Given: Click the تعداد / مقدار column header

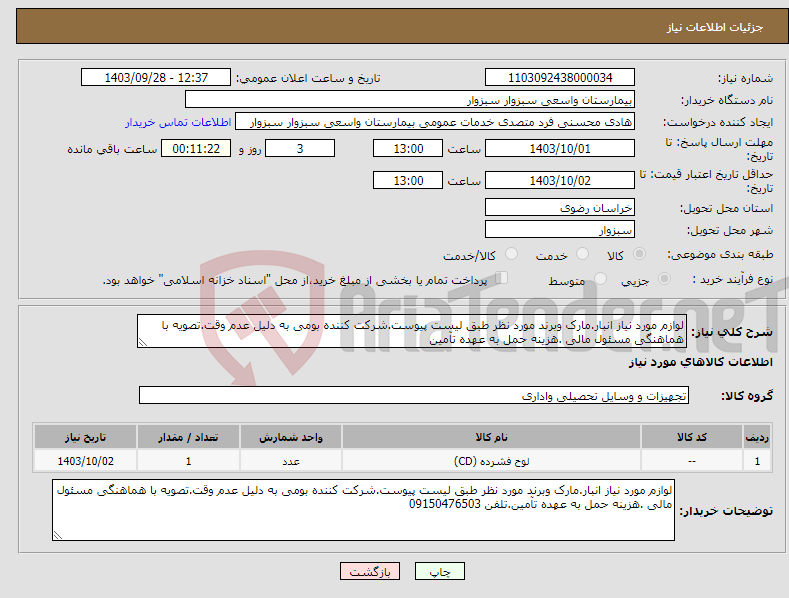Looking at the screenshot, I should click(188, 437).
